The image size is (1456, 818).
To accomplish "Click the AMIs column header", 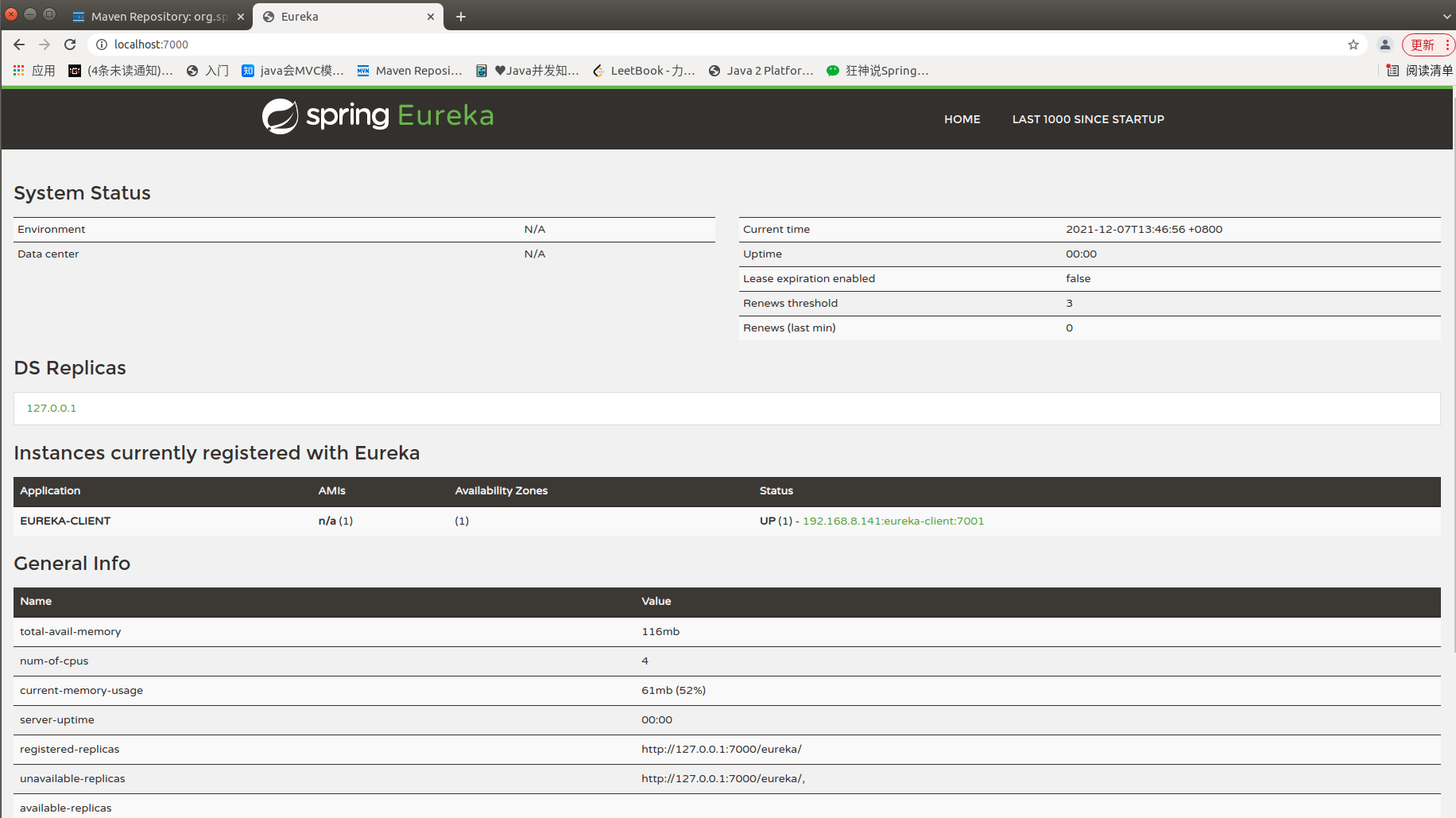I will click(x=332, y=490).
